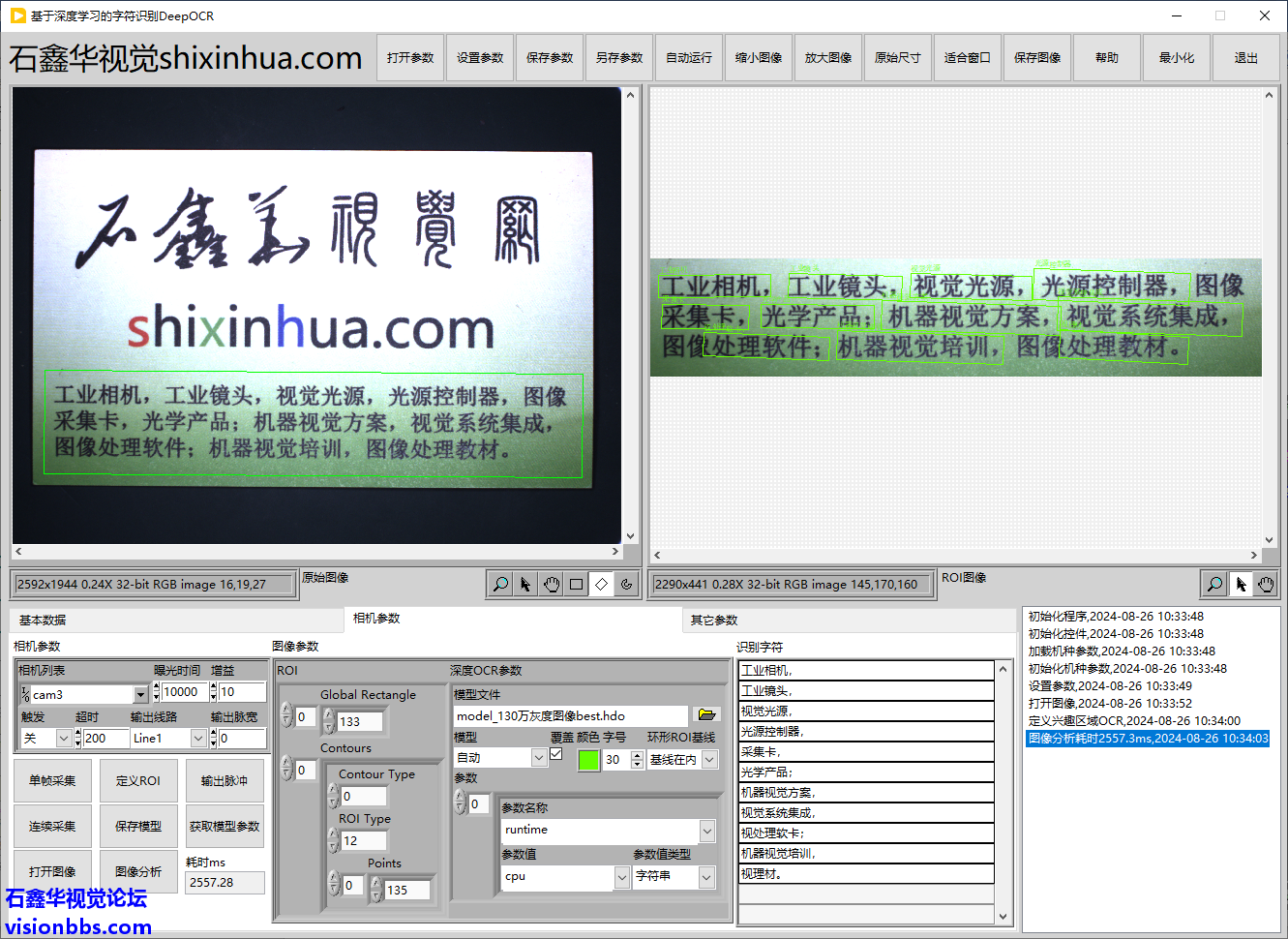1288x939 pixels.
Task: Click 适合窗口 fit window button
Action: pos(968,57)
